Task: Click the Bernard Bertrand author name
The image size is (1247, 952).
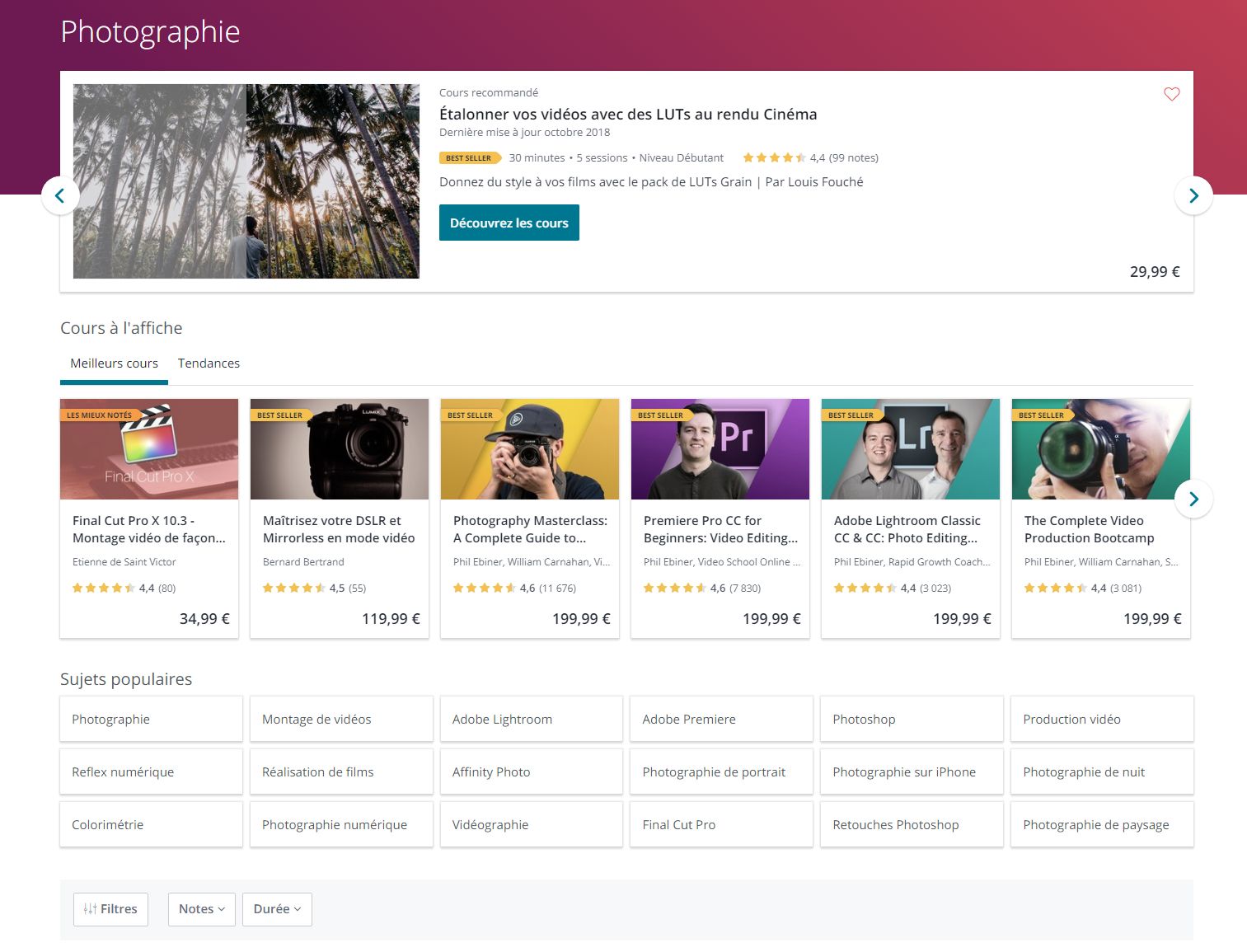Action: coord(303,562)
